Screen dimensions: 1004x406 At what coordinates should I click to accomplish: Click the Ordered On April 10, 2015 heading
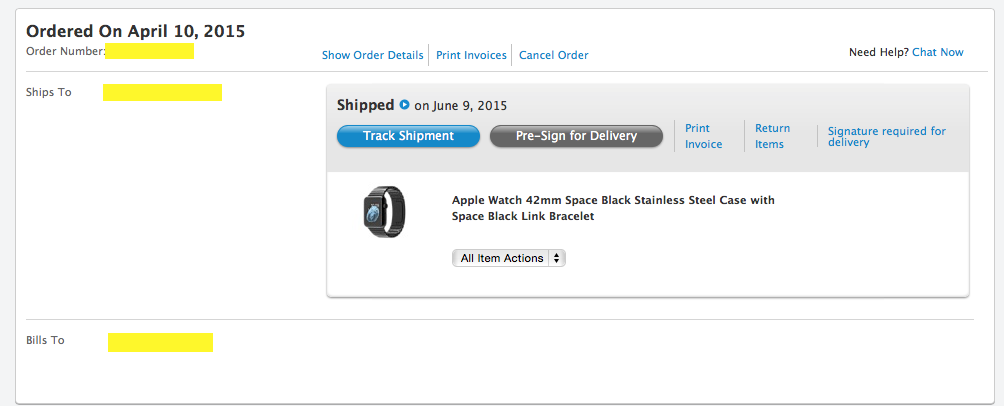coord(135,31)
